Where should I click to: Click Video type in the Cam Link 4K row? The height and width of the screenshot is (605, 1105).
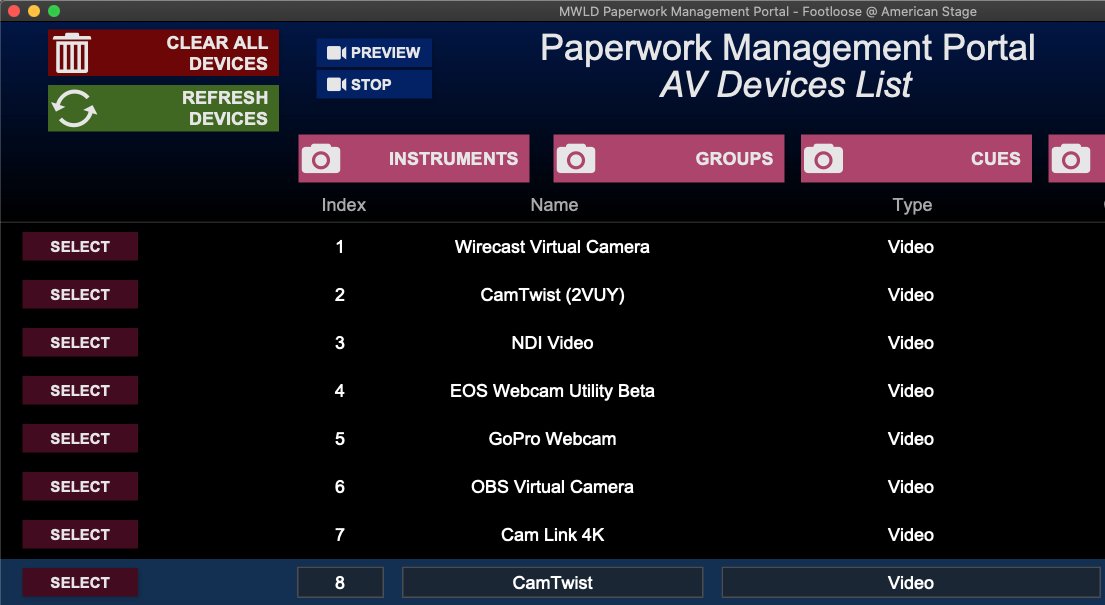(x=910, y=534)
